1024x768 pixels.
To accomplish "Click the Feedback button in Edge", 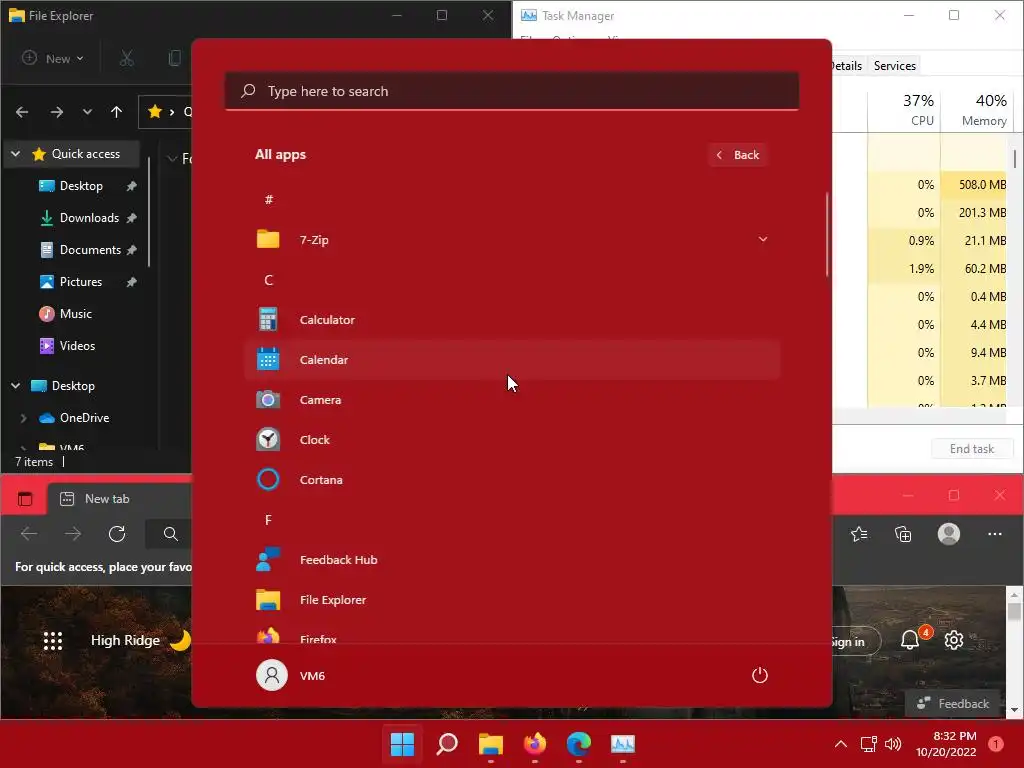I will (953, 703).
